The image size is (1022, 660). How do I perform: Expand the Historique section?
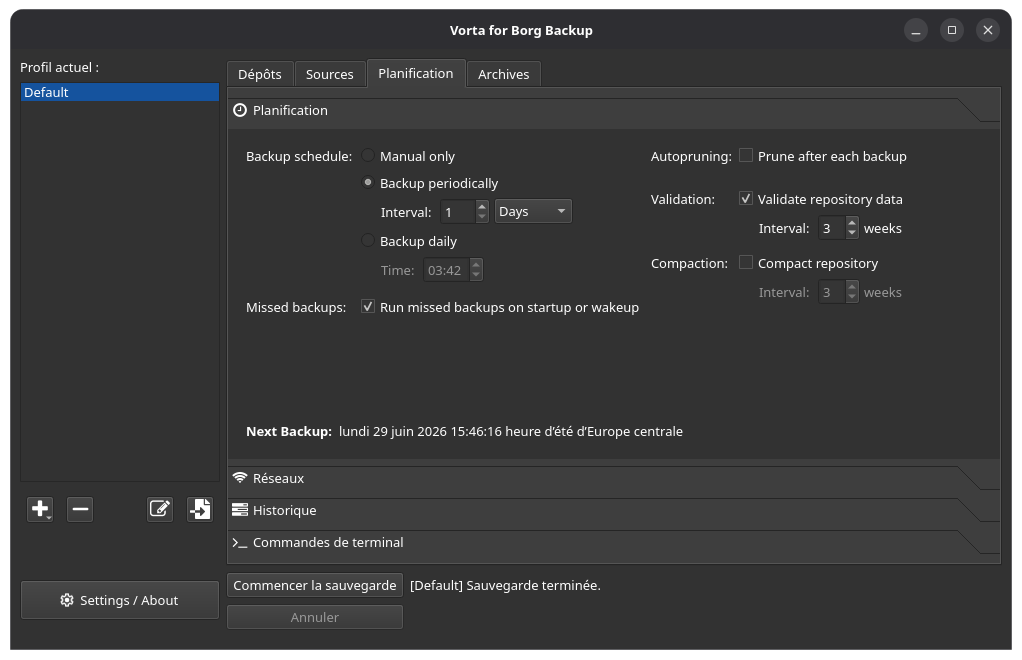click(x=613, y=510)
